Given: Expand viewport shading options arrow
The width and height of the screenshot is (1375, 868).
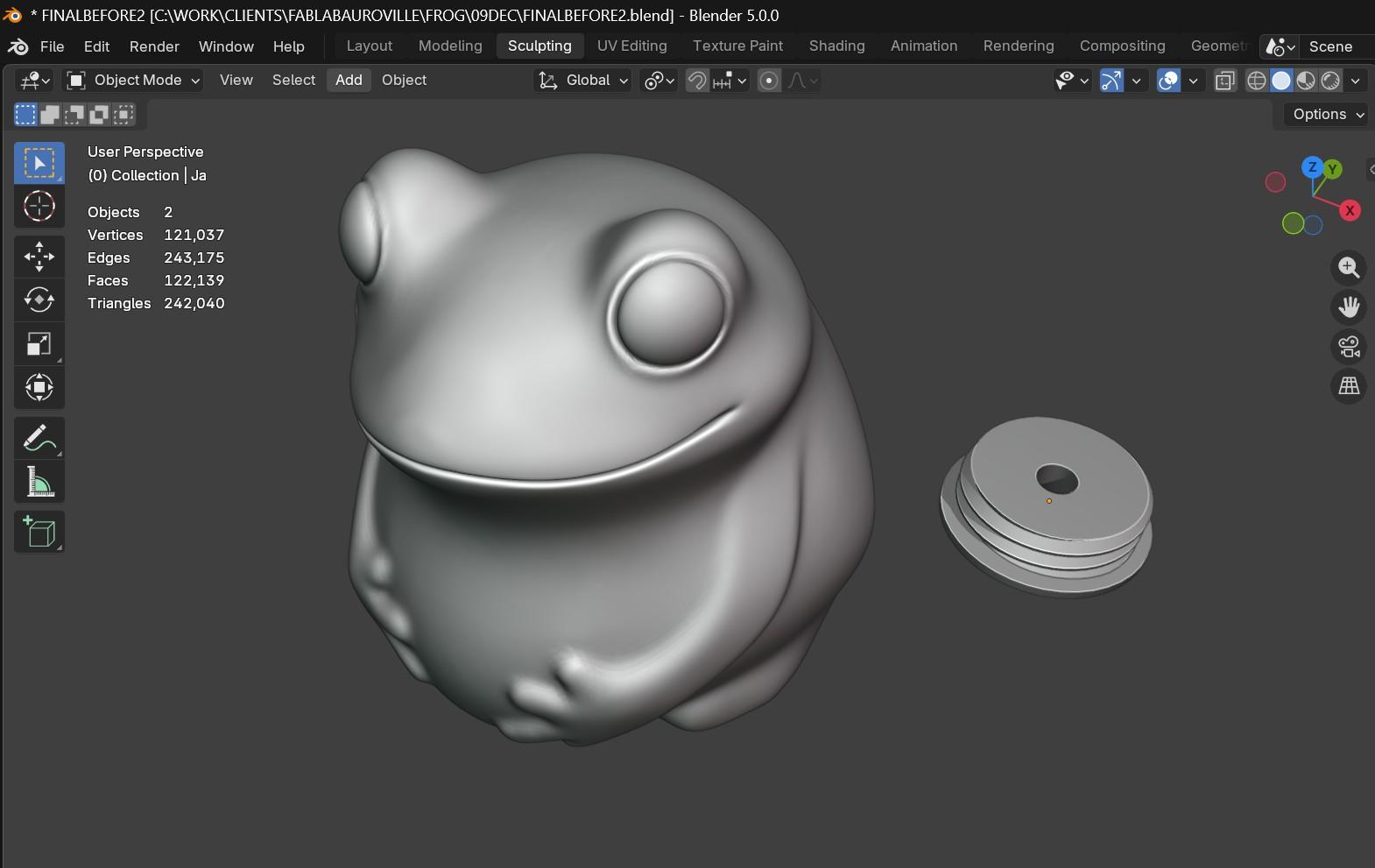Looking at the screenshot, I should 1356,81.
